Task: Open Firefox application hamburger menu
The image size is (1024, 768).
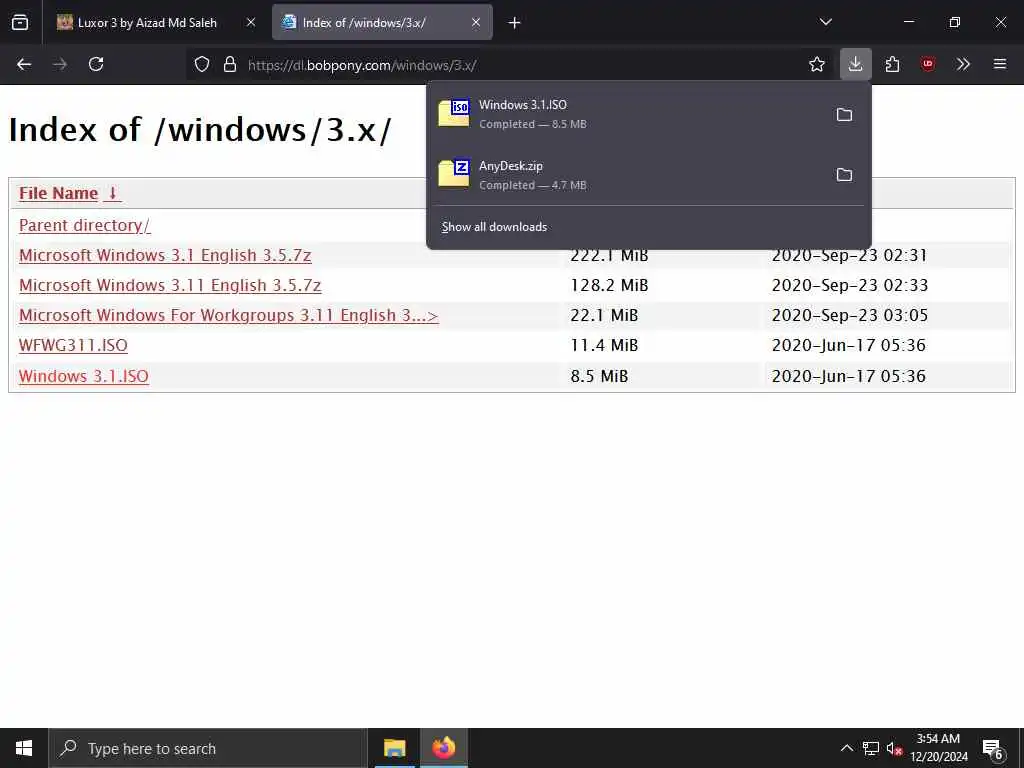Action: pyautogui.click(x=1000, y=64)
